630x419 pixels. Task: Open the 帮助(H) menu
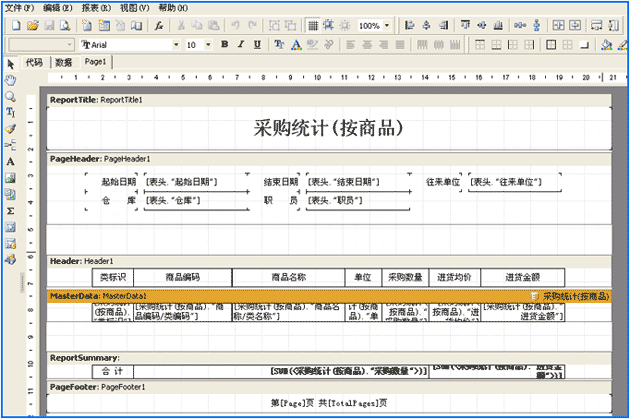click(173, 8)
